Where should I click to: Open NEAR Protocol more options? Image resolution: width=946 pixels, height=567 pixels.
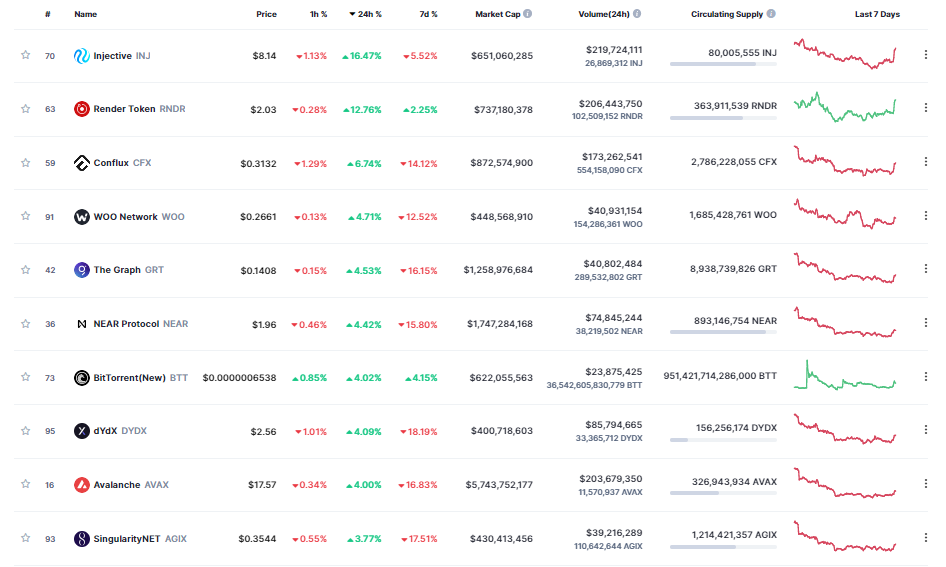[925, 323]
